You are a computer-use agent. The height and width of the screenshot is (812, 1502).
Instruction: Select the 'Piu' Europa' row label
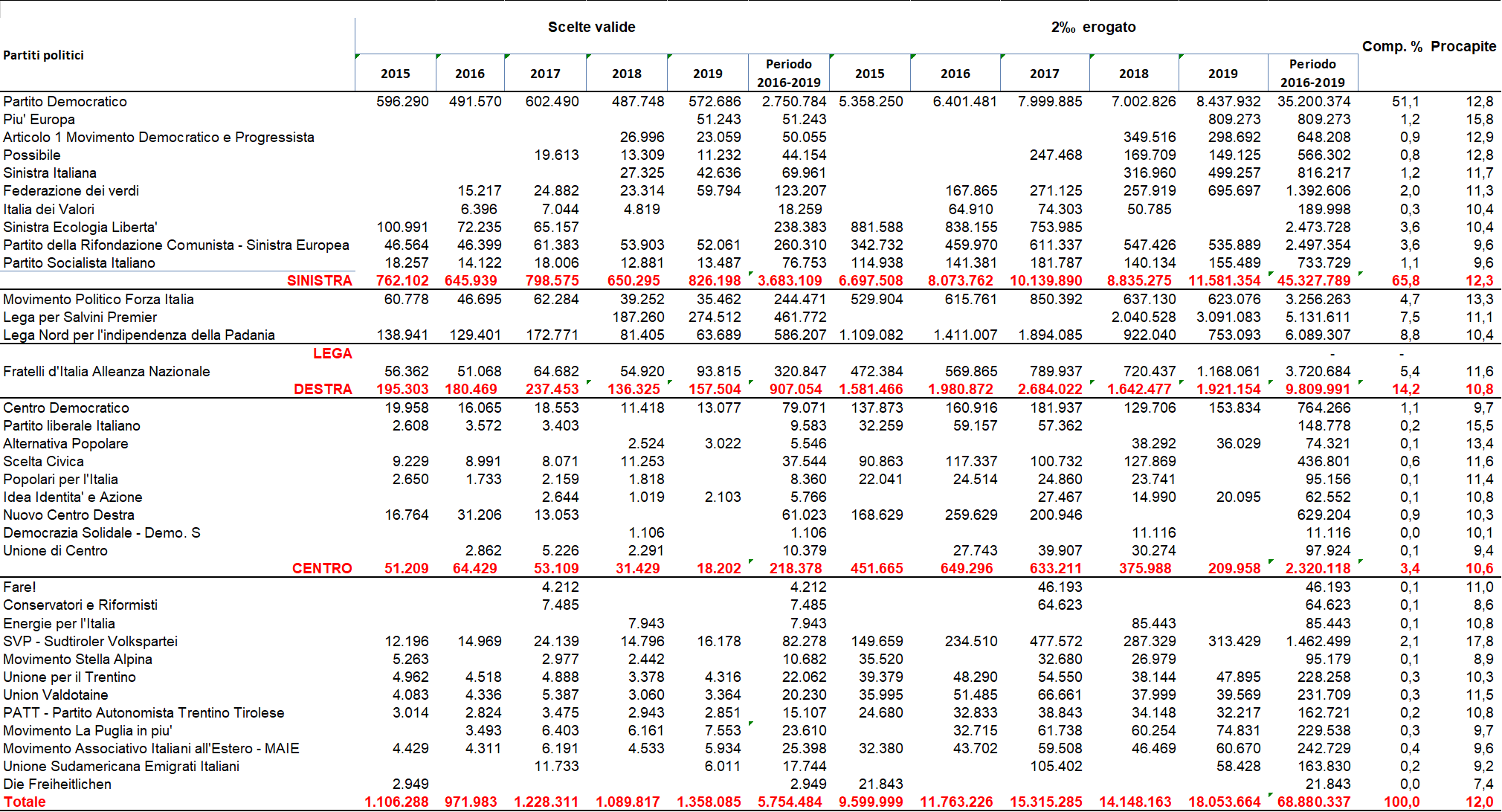point(39,119)
